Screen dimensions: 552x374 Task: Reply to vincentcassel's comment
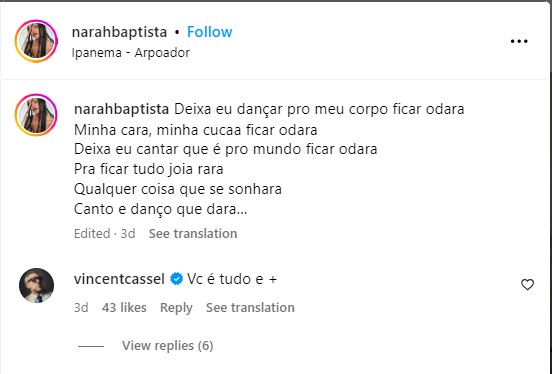click(x=176, y=307)
